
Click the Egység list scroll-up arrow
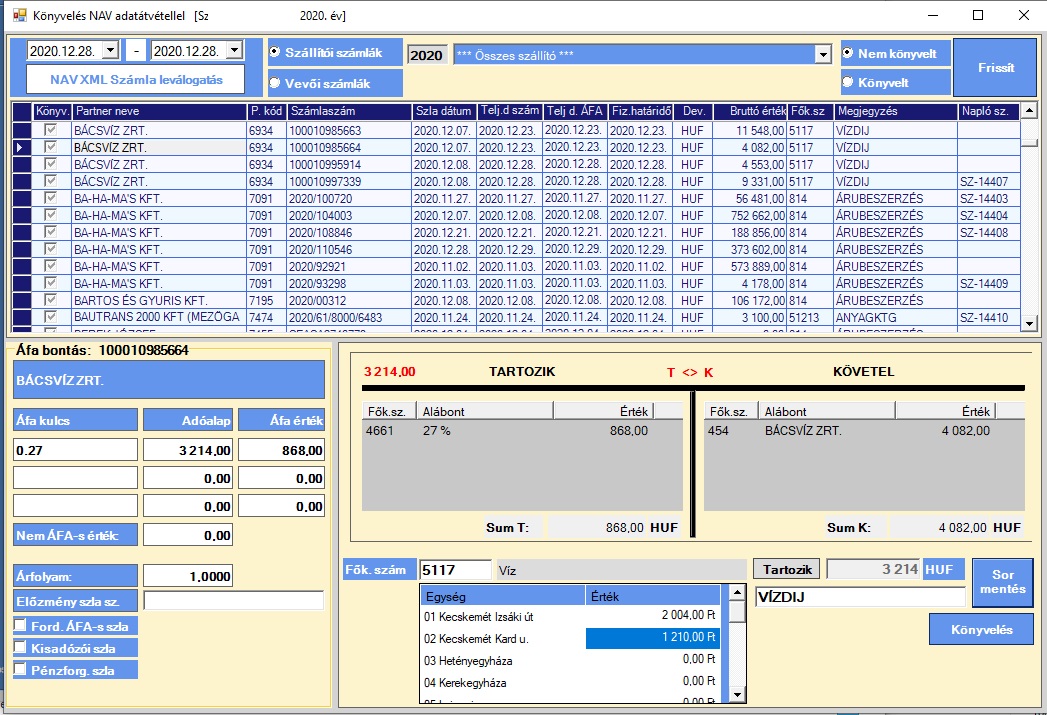737,592
